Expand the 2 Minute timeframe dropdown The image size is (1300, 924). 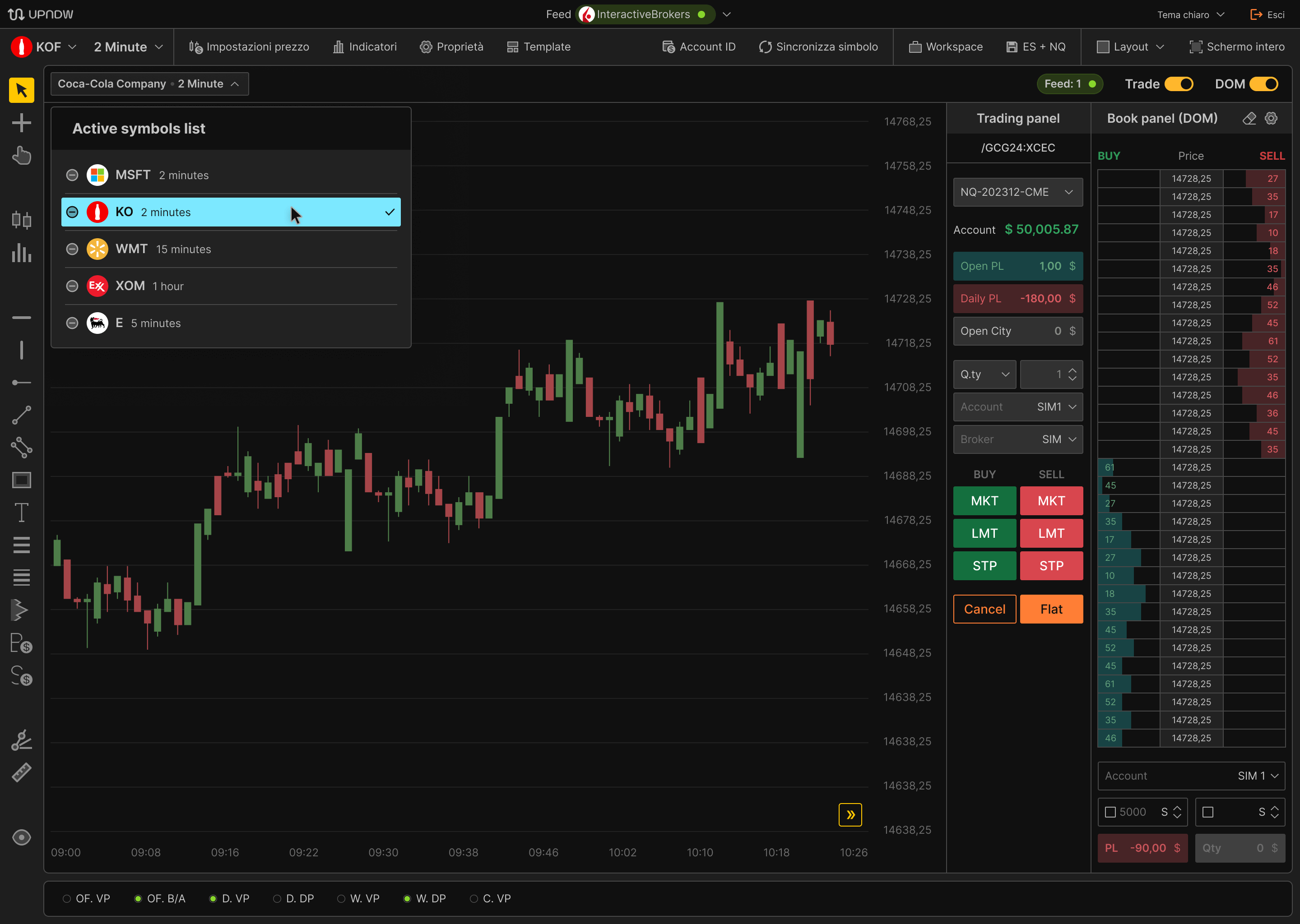[128, 46]
